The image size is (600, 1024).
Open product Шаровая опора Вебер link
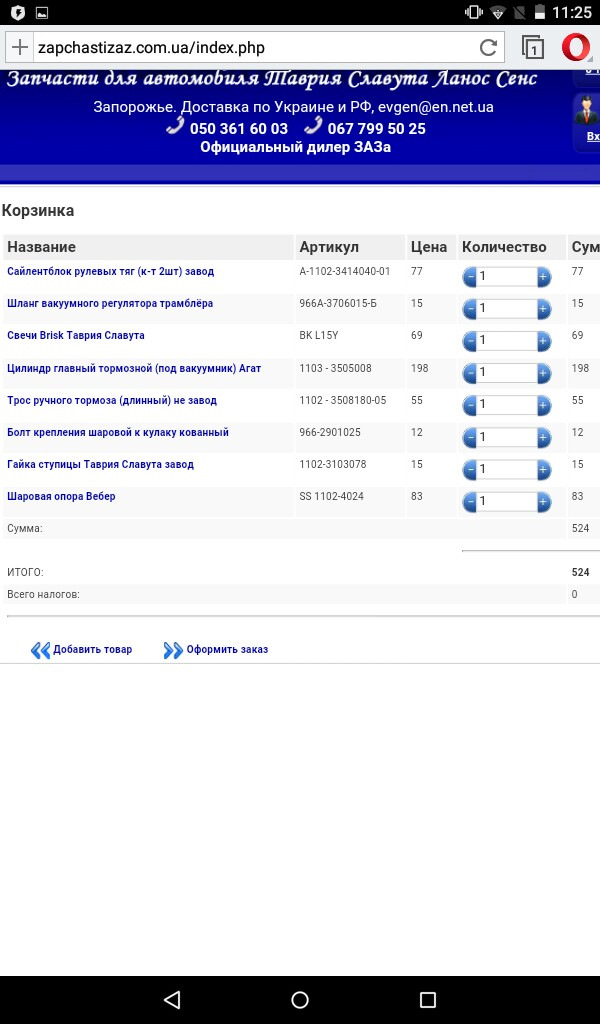pos(61,496)
